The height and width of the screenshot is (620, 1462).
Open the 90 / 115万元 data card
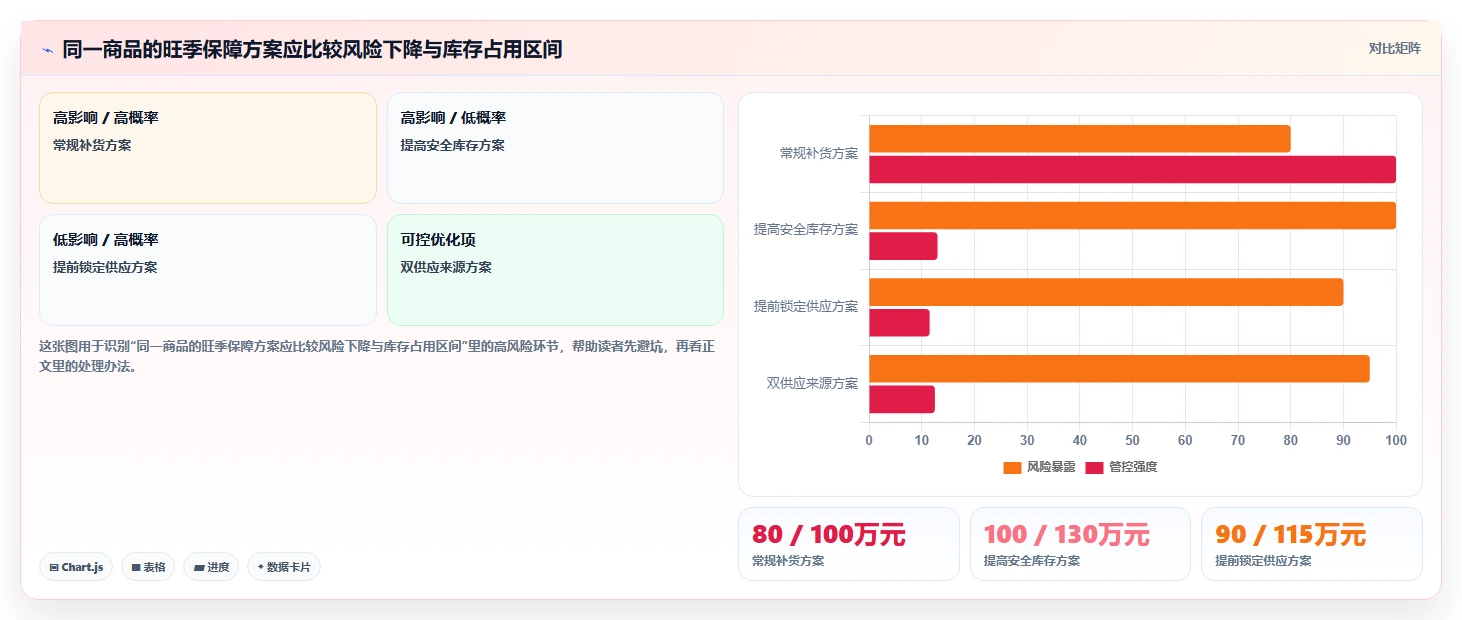point(1311,544)
